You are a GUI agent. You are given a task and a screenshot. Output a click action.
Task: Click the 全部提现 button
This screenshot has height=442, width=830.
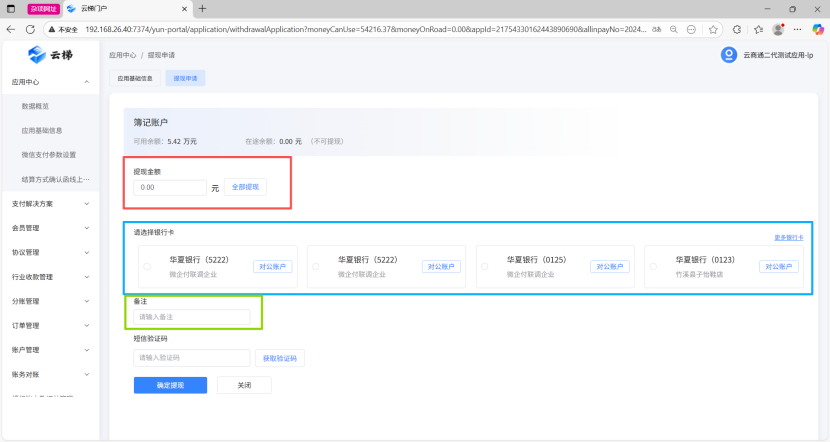click(x=245, y=187)
